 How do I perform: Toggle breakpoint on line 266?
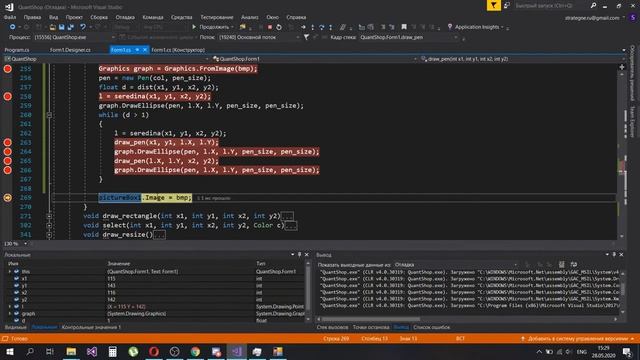(7, 170)
